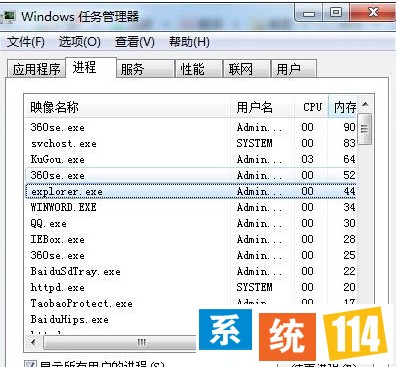
Task: Maximize the Task Manager window
Action: coord(336,13)
